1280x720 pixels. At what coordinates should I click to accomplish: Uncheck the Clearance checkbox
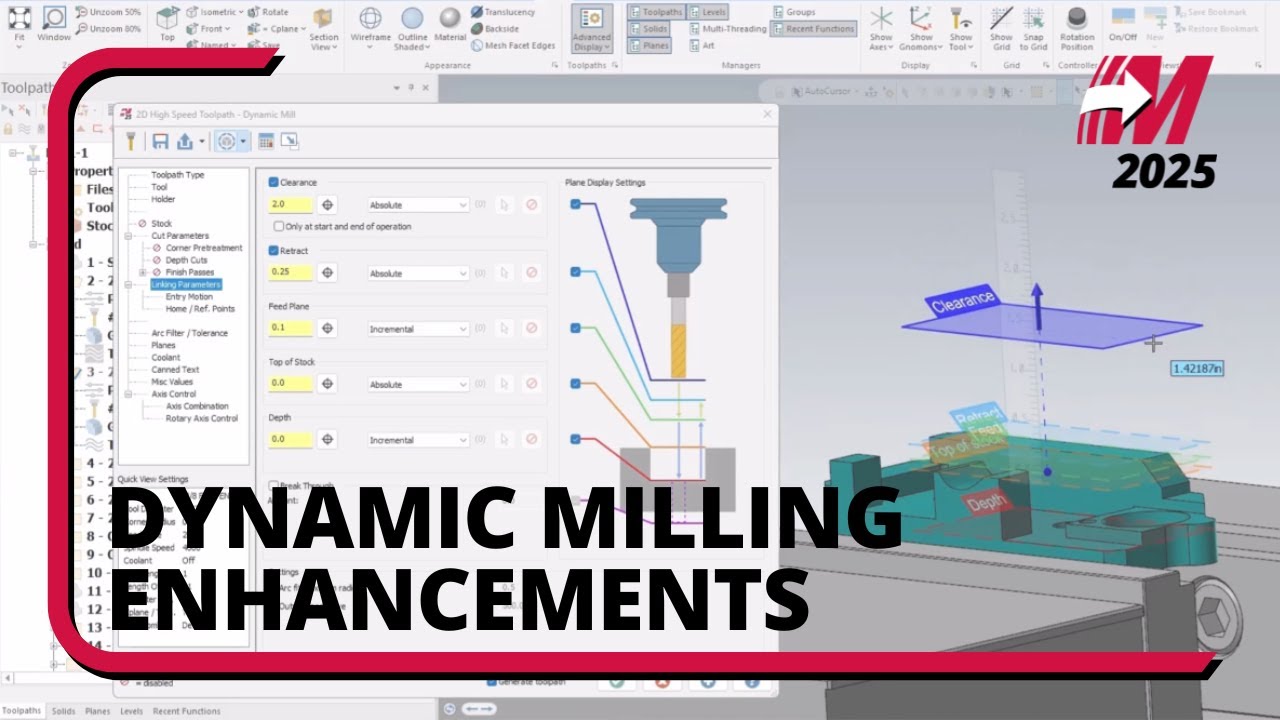[274, 183]
